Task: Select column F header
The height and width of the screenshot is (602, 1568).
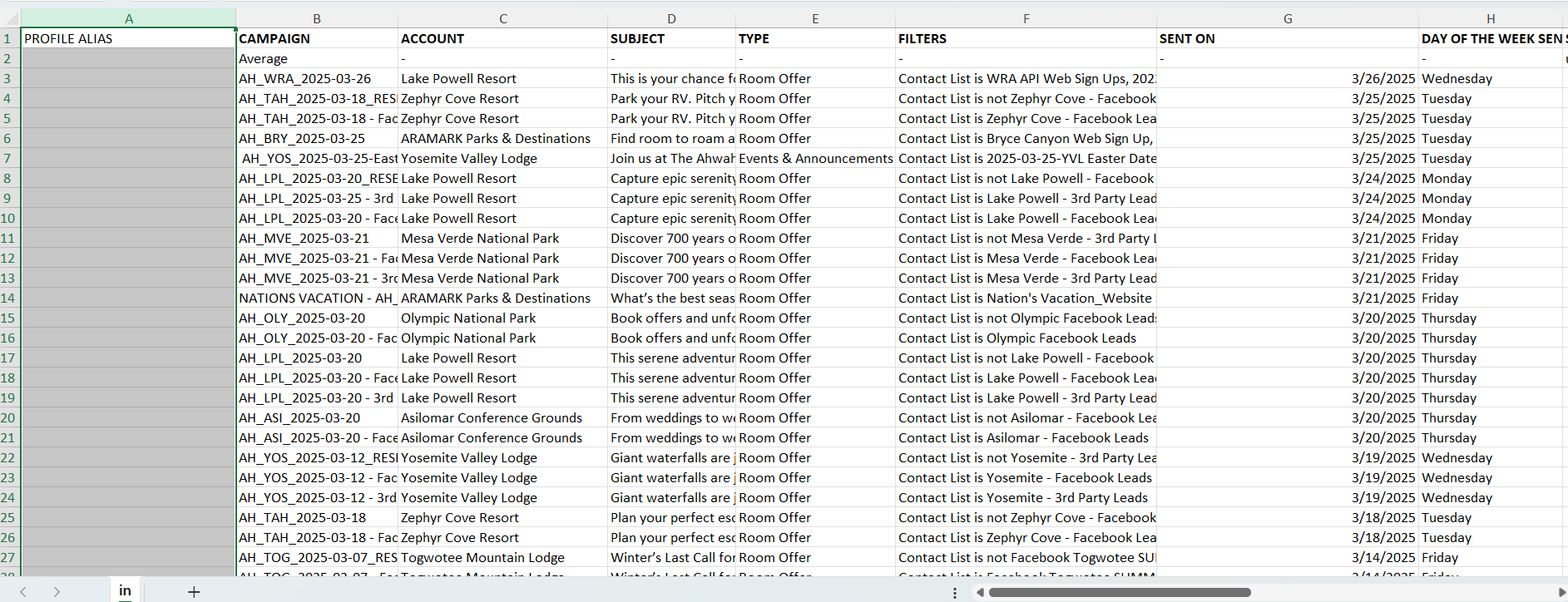Action: click(1026, 18)
